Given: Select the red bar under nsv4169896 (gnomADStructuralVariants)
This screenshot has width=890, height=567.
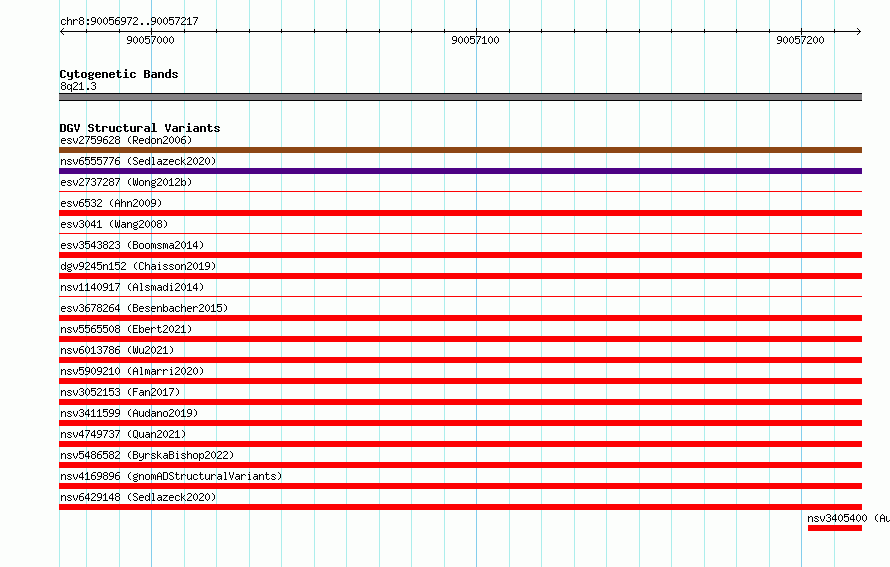Looking at the screenshot, I should [460, 486].
